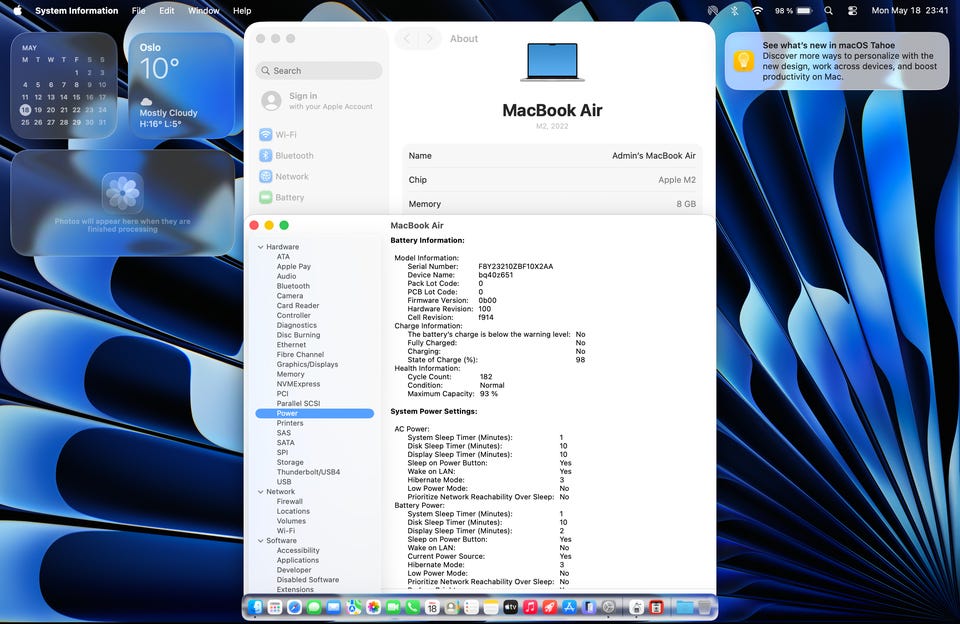Collapse the Network section in System Information tree
The image size is (960, 624).
coord(261,492)
